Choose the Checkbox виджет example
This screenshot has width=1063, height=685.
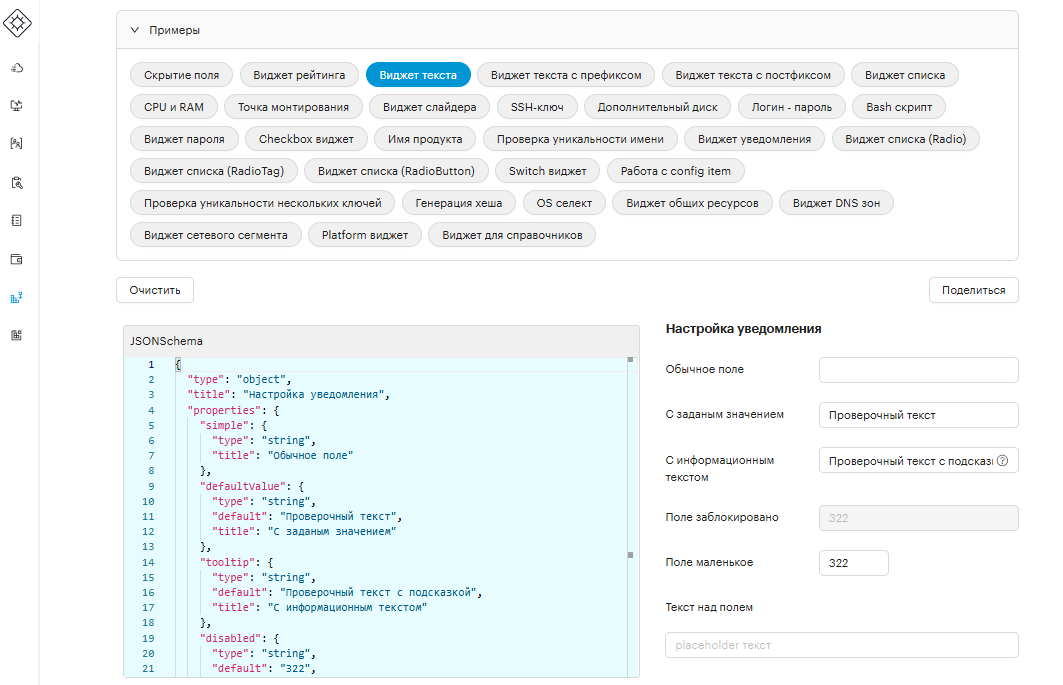point(306,139)
